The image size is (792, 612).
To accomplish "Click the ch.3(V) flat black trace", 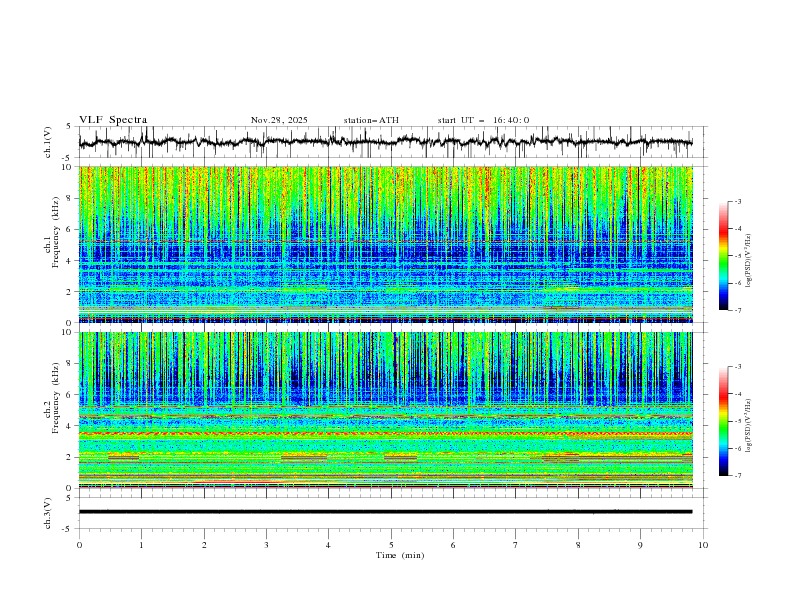I will click(x=385, y=511).
